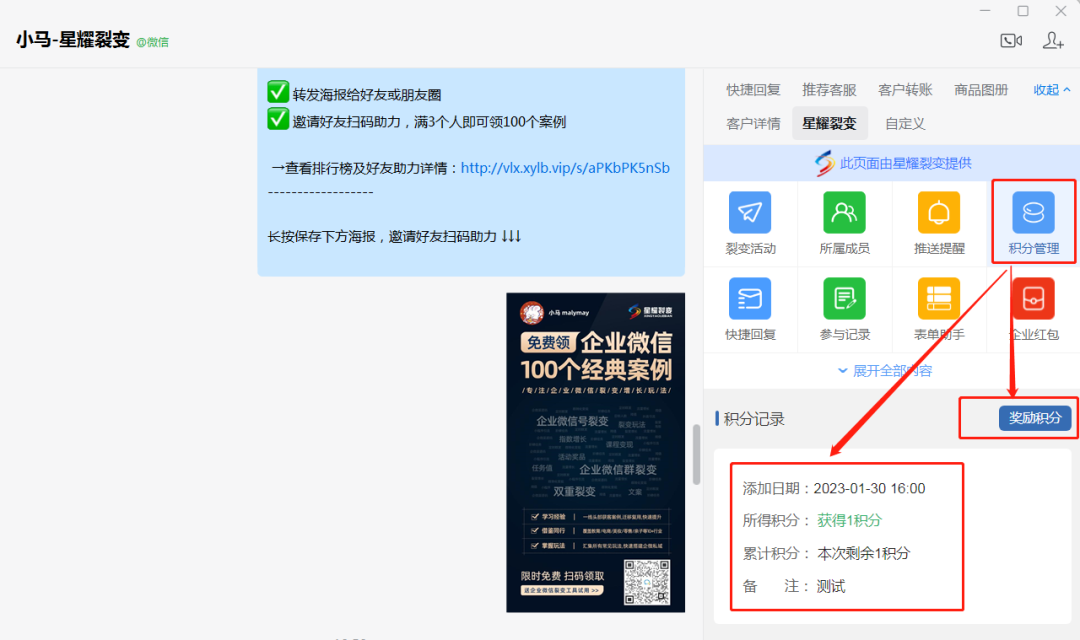This screenshot has height=640, width=1080.
Task: Start a video call from the title bar
Action: [1010, 40]
